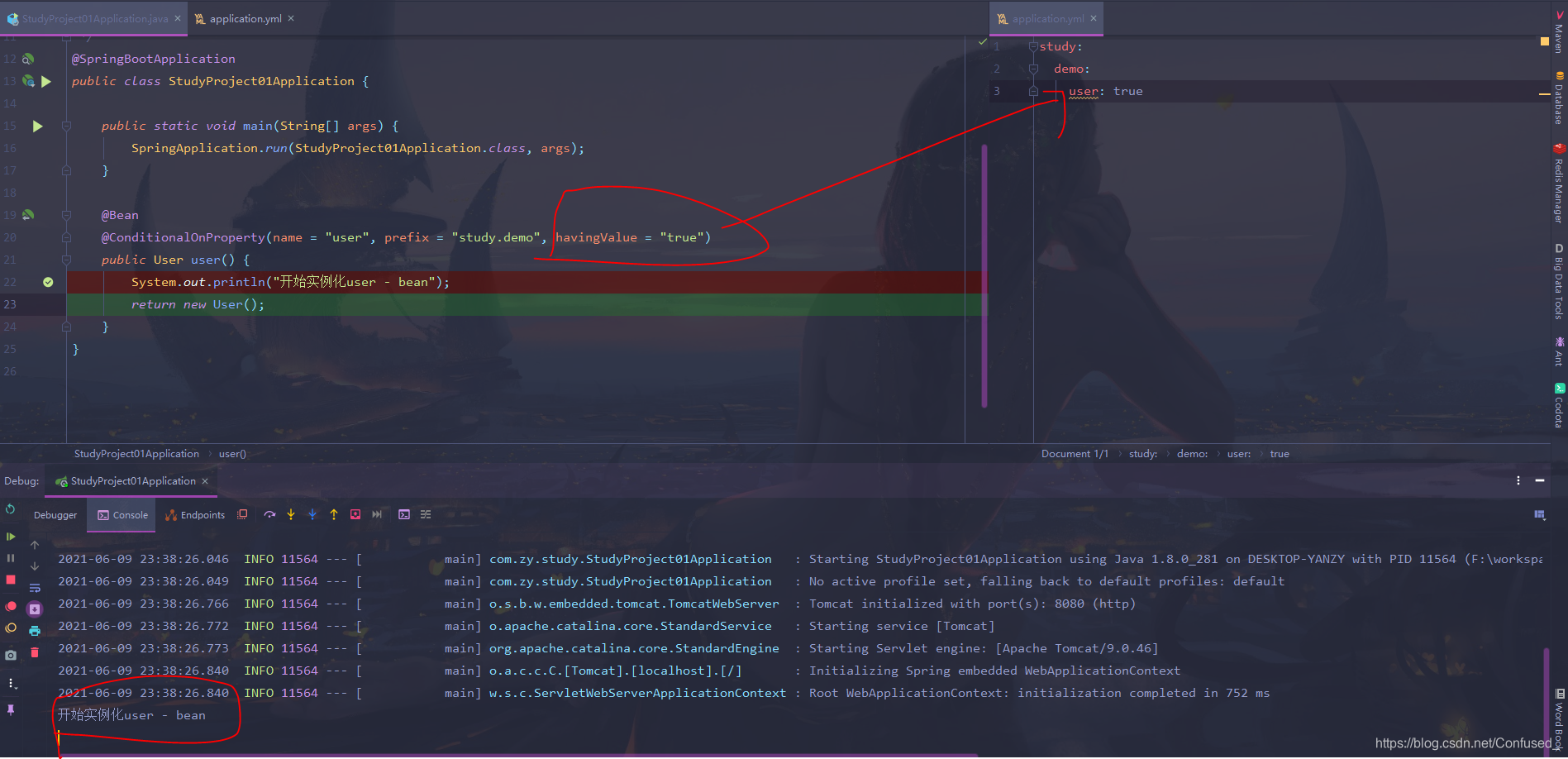Switch to Debugger tab
This screenshot has width=1568, height=759.
55,515
